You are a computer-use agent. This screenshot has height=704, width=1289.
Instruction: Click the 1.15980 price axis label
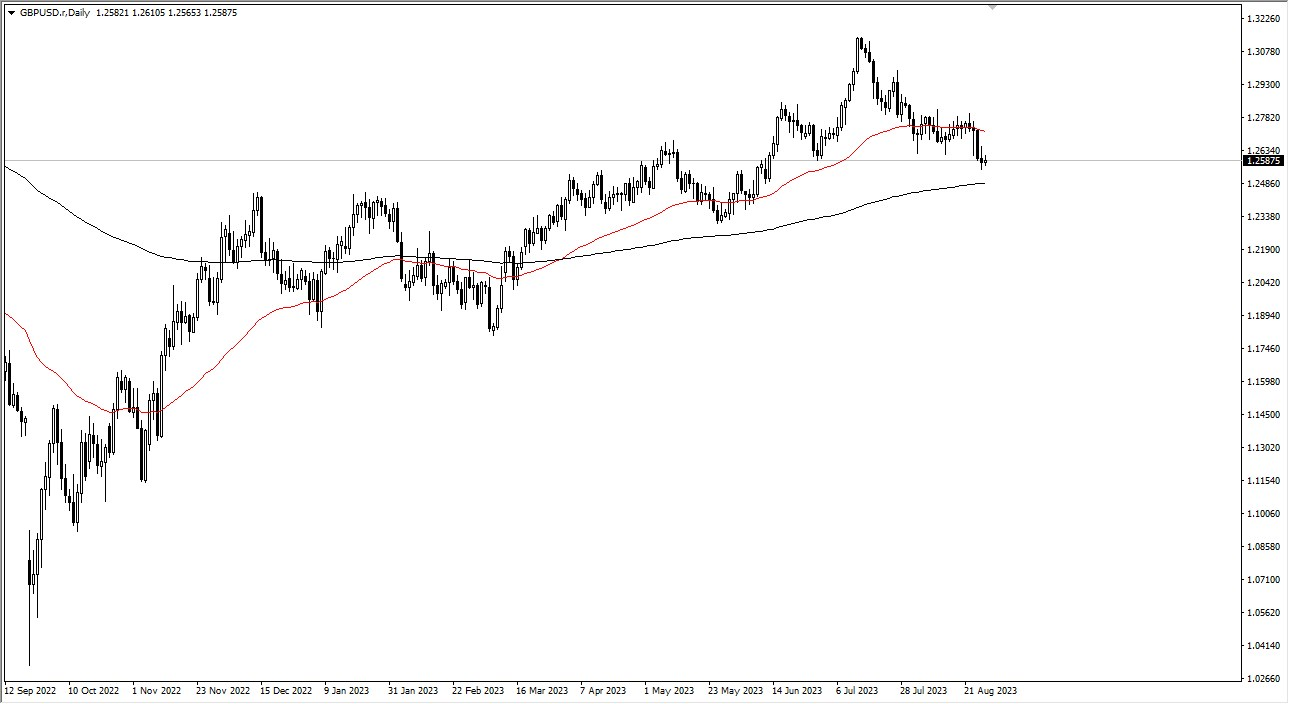(1263, 382)
